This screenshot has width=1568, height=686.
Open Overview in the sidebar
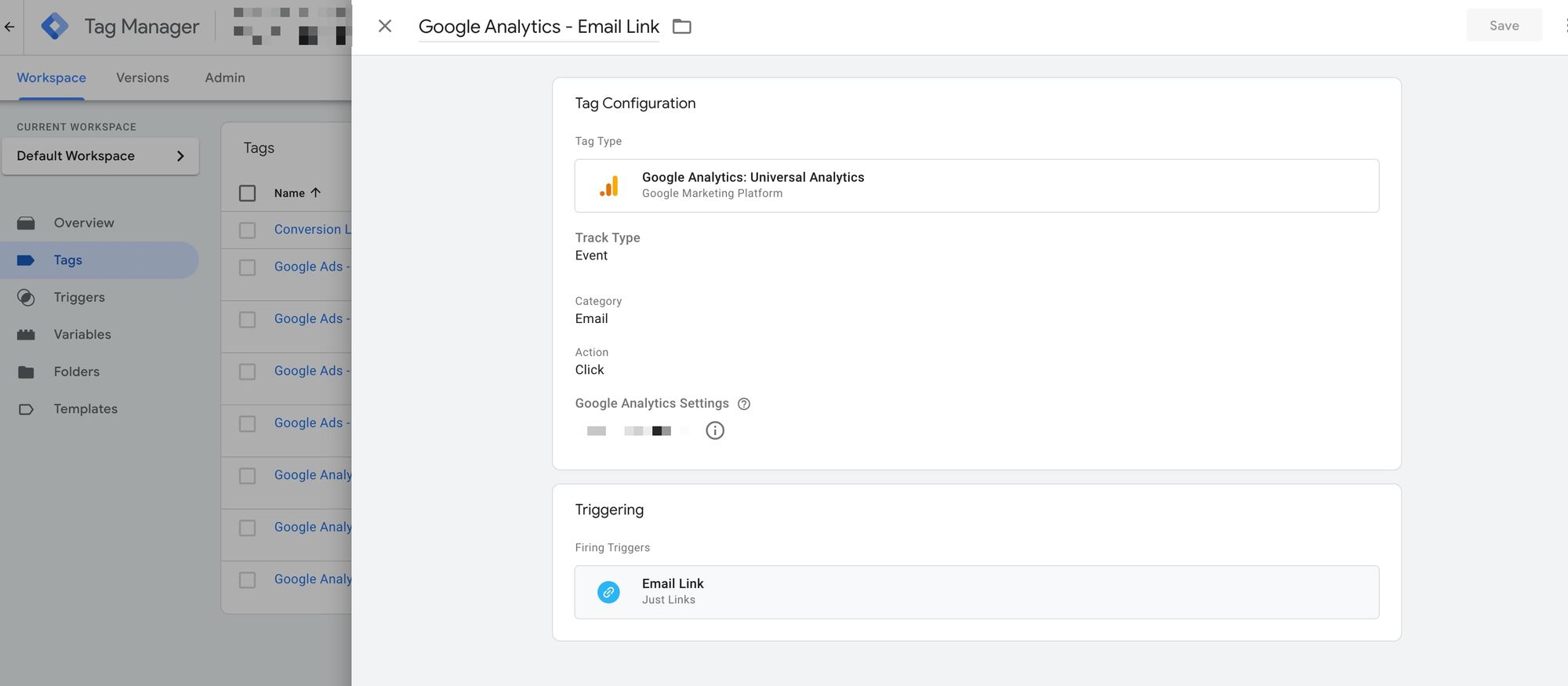point(84,223)
